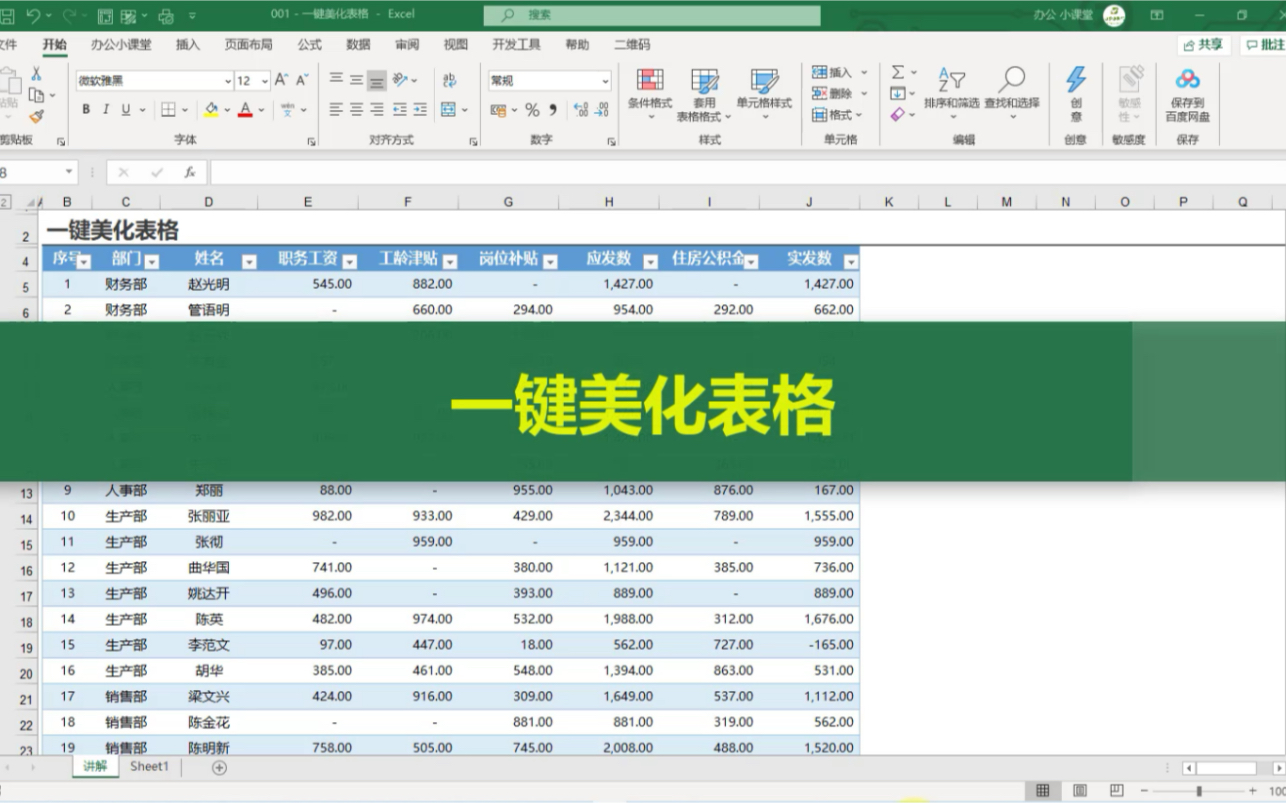
Task: Toggle Underline formatting
Action: [124, 110]
